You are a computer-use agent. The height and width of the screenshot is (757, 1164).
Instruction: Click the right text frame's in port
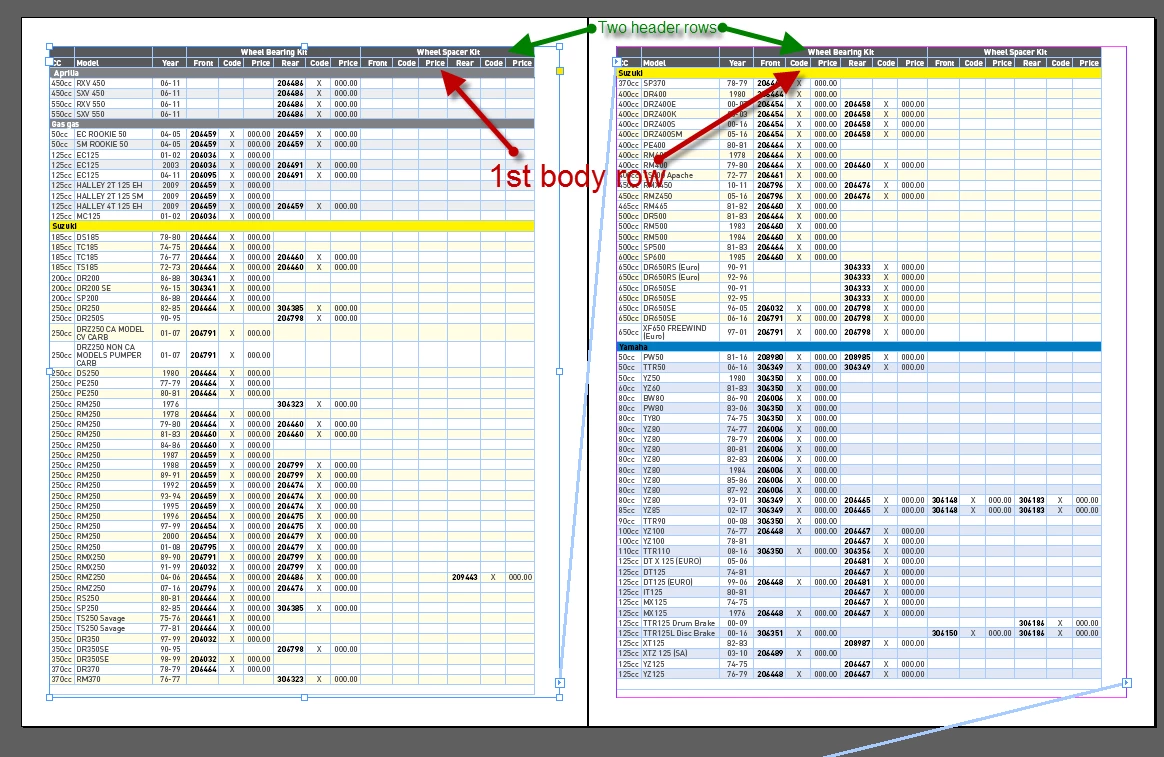click(x=617, y=62)
